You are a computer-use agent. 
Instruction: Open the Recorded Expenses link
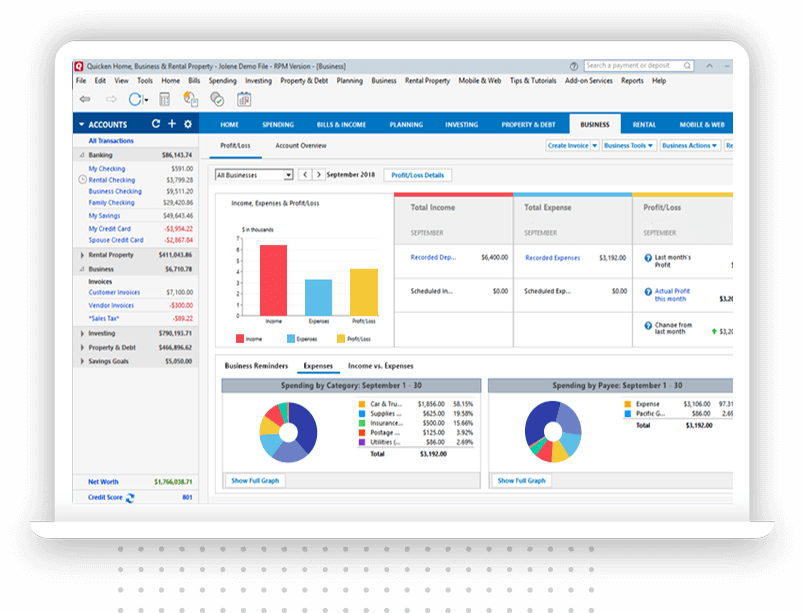pos(552,258)
